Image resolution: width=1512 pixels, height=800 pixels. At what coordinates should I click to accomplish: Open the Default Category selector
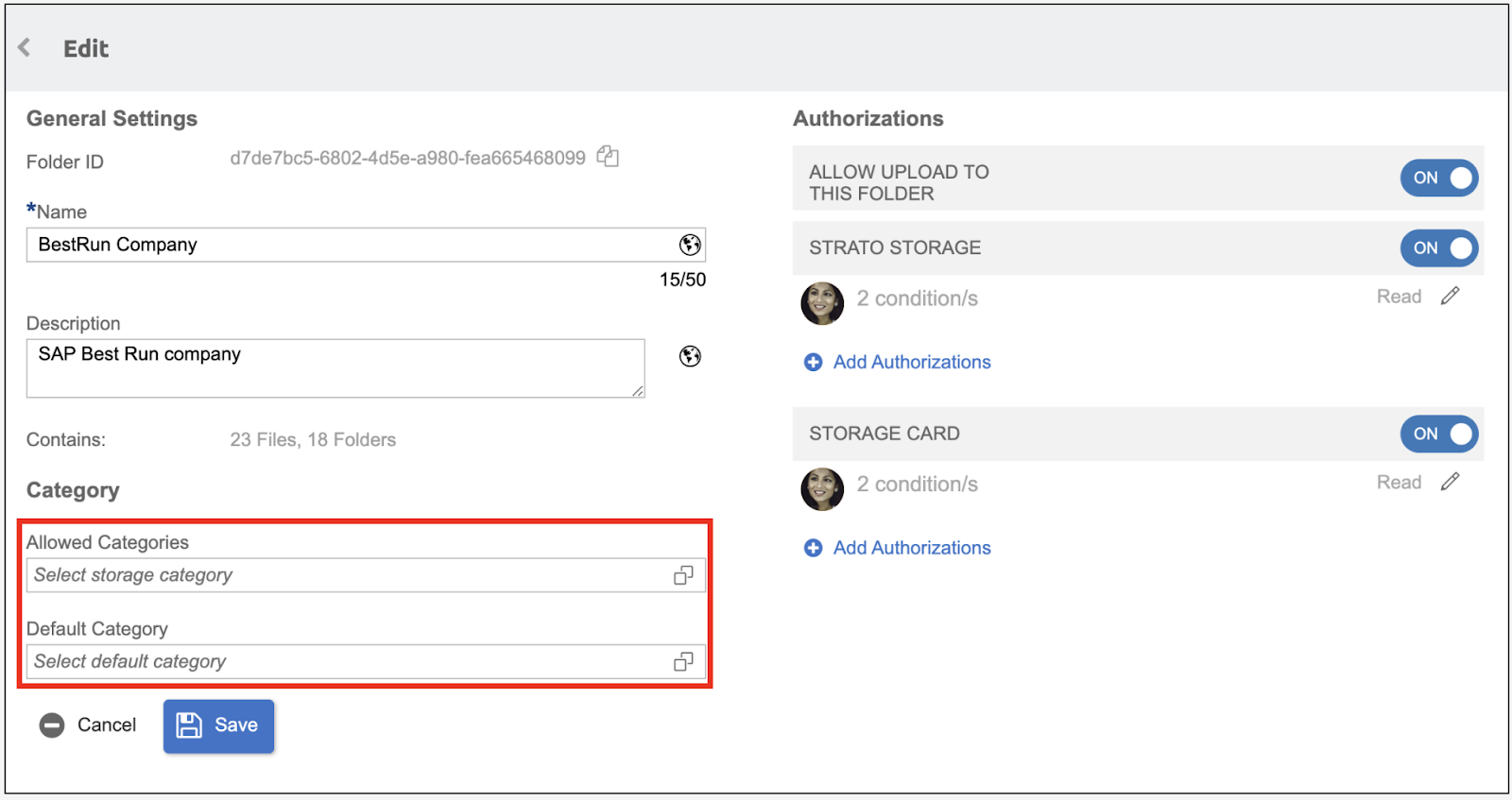click(683, 662)
